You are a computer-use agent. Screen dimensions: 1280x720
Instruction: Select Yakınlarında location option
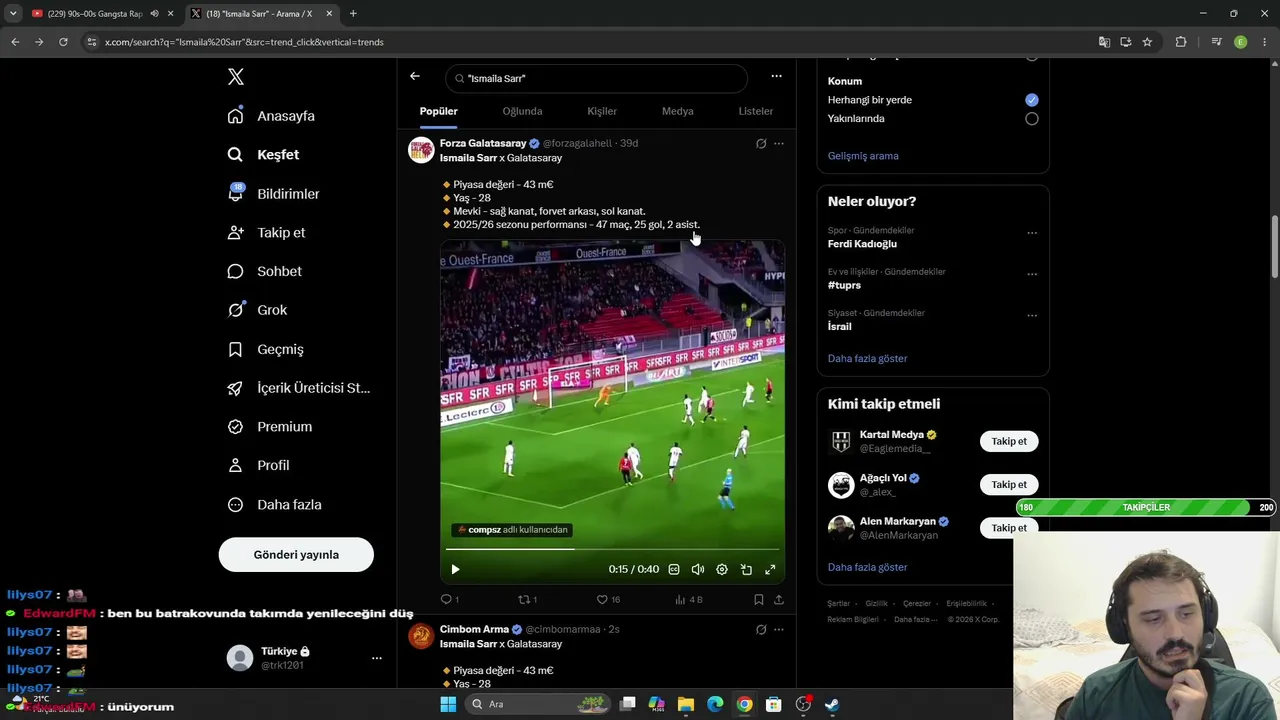click(1032, 119)
